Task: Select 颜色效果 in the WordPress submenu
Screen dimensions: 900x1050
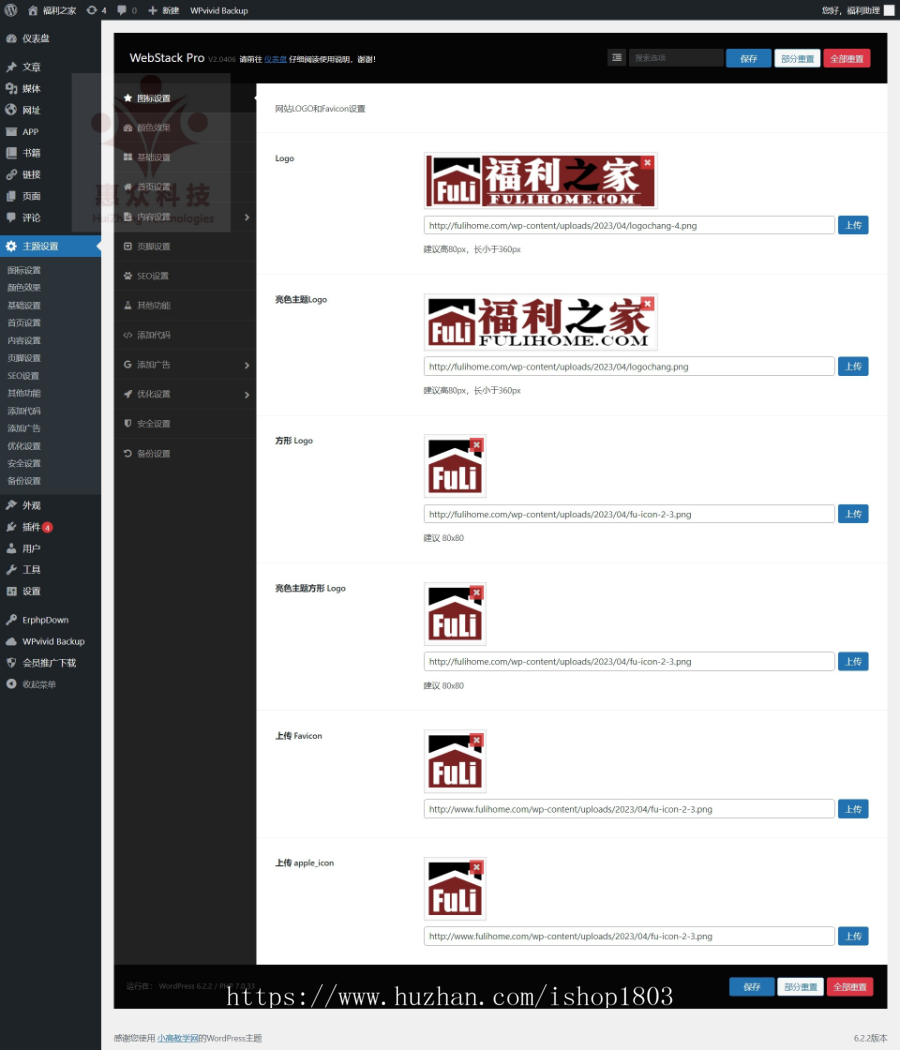Action: point(24,287)
